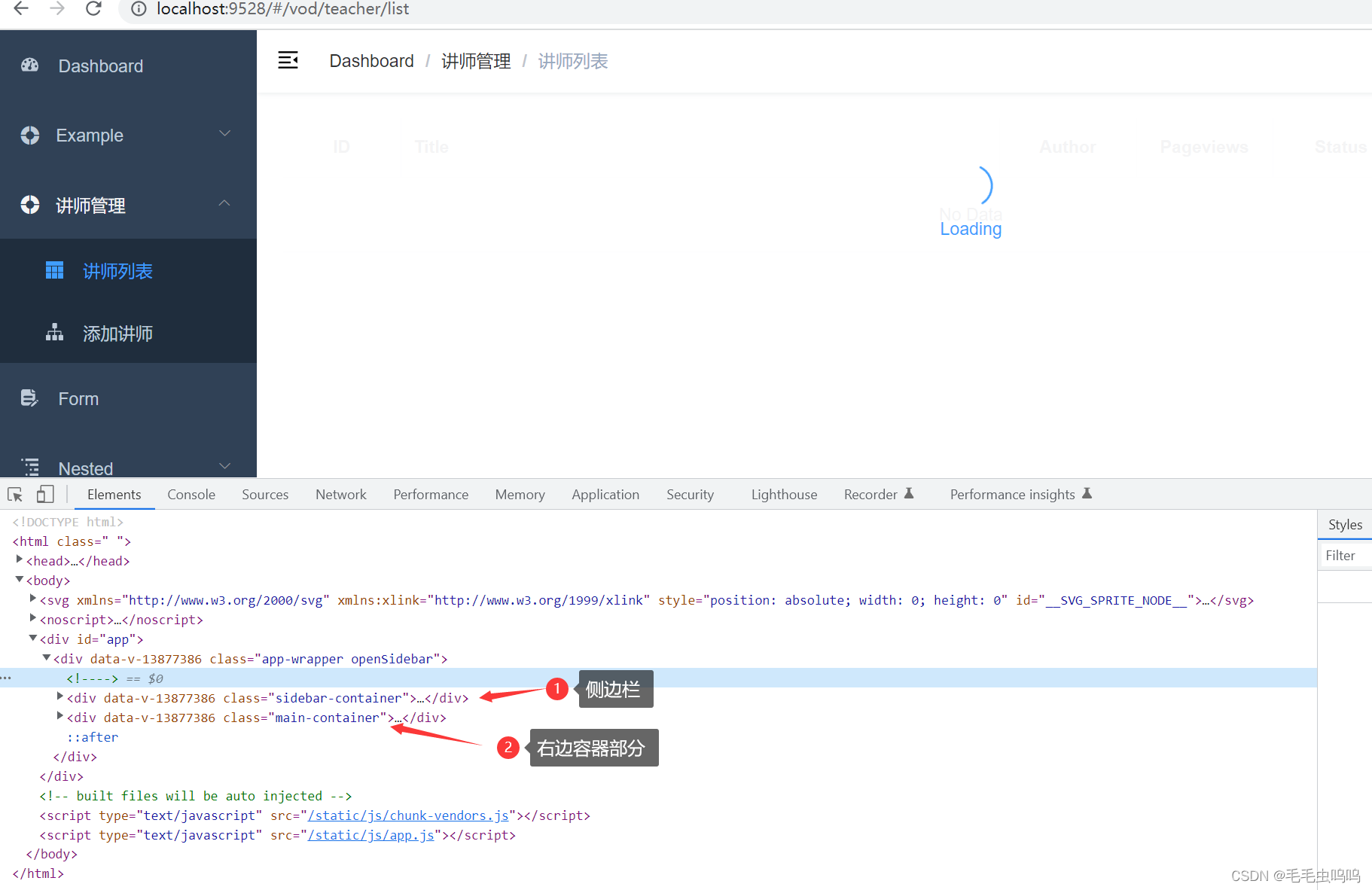Expand the head element node
Screen dimensions: 1372x890
click(20, 559)
